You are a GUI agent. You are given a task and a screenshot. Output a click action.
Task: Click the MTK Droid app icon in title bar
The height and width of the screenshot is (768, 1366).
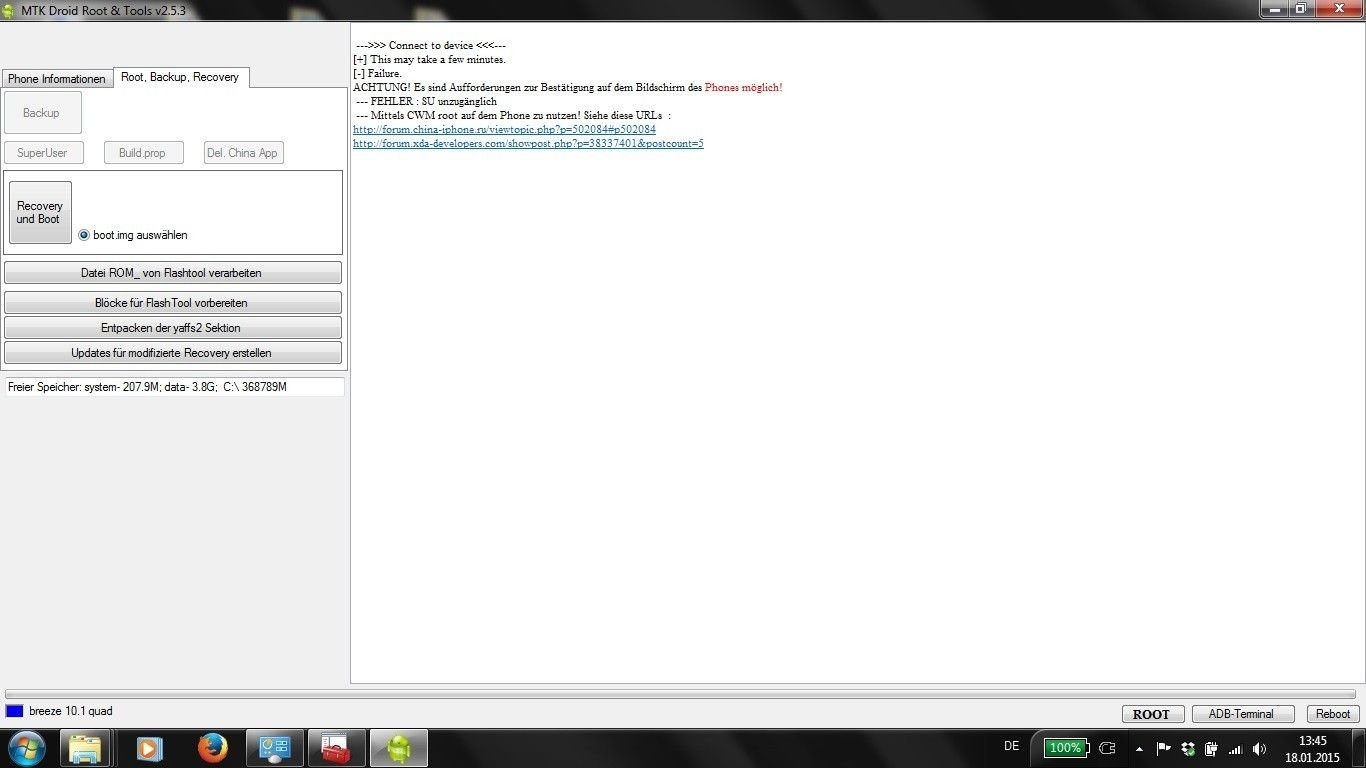(10, 11)
